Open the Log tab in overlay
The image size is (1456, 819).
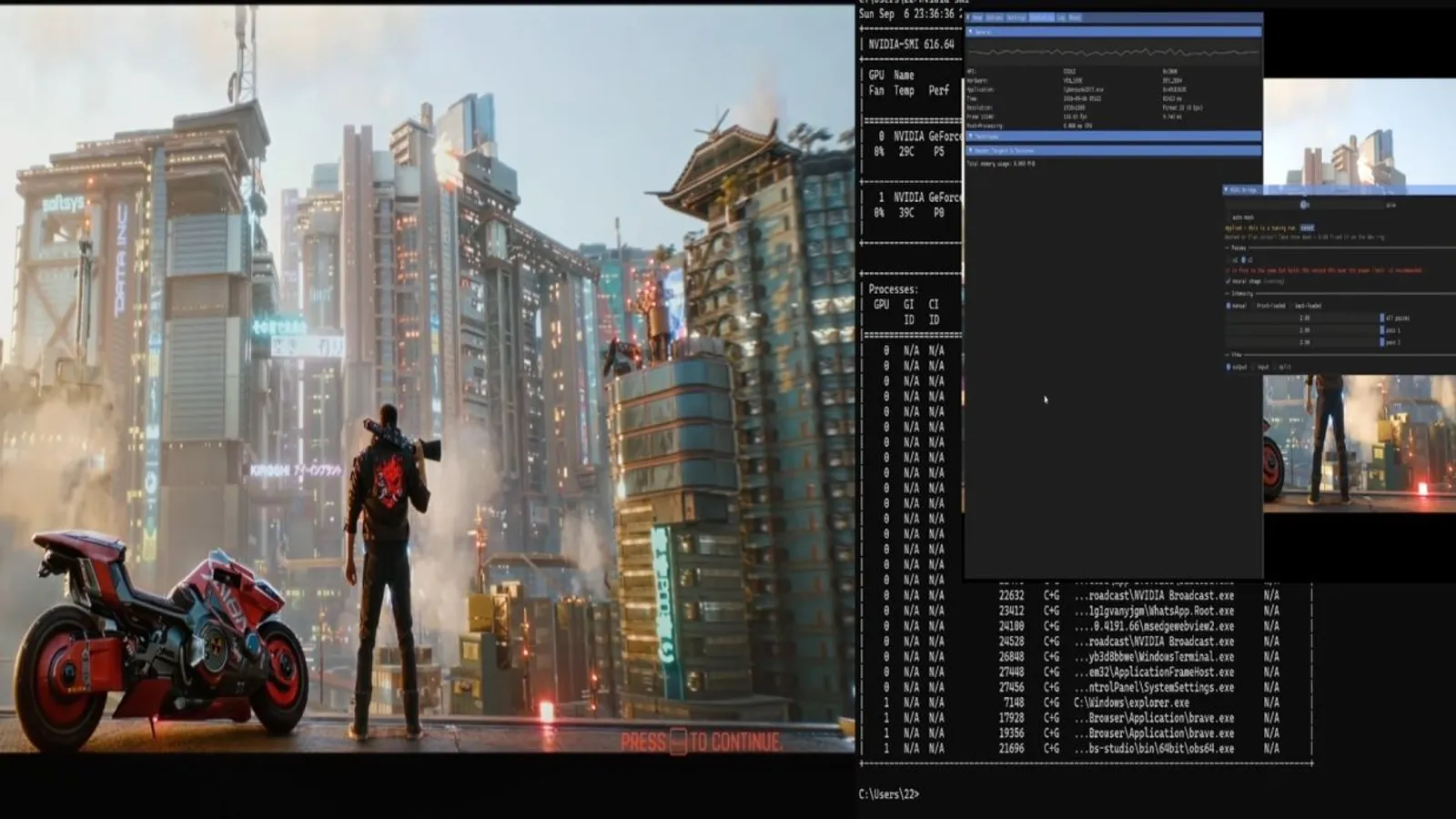[1061, 17]
